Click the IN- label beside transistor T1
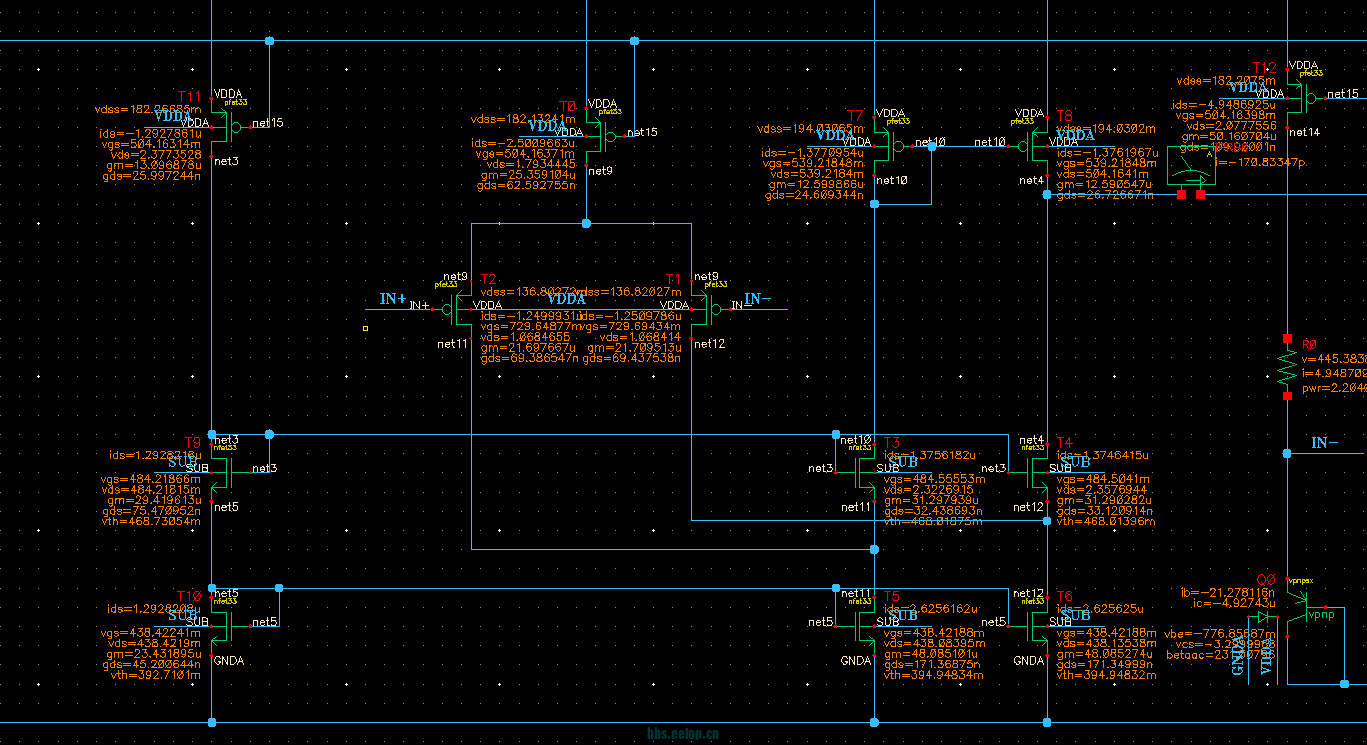 (758, 299)
